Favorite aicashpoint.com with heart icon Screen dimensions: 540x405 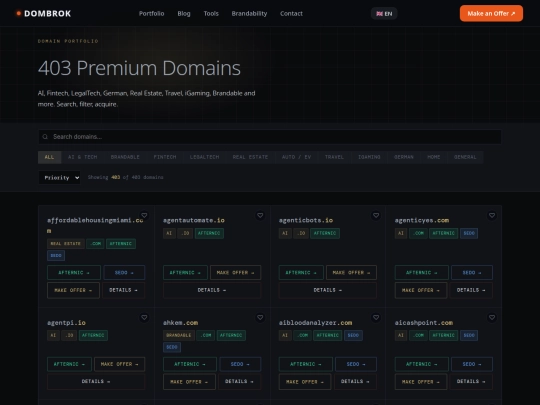pyautogui.click(x=492, y=317)
